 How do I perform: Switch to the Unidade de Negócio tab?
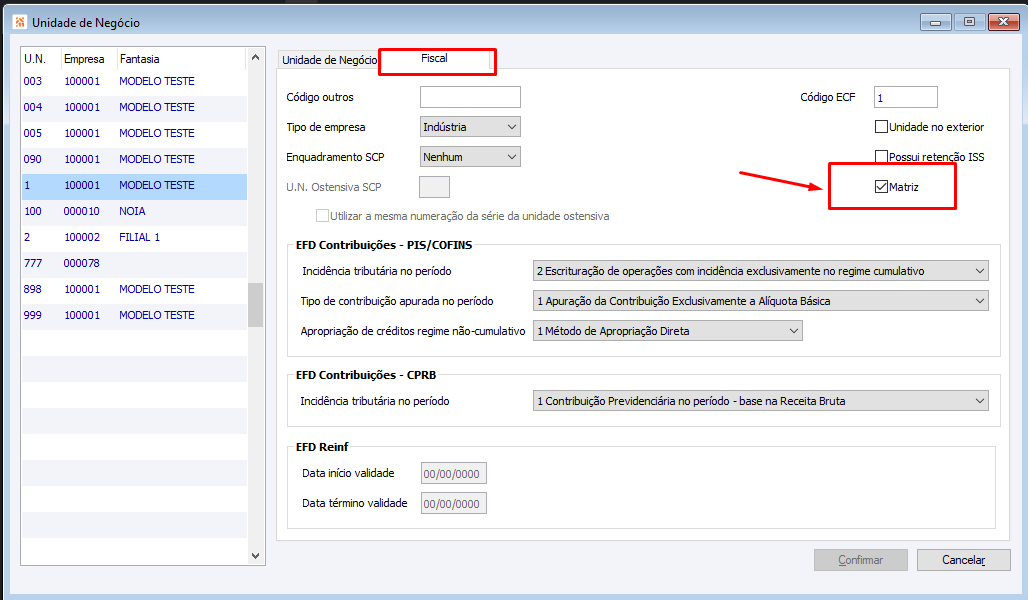(329, 60)
